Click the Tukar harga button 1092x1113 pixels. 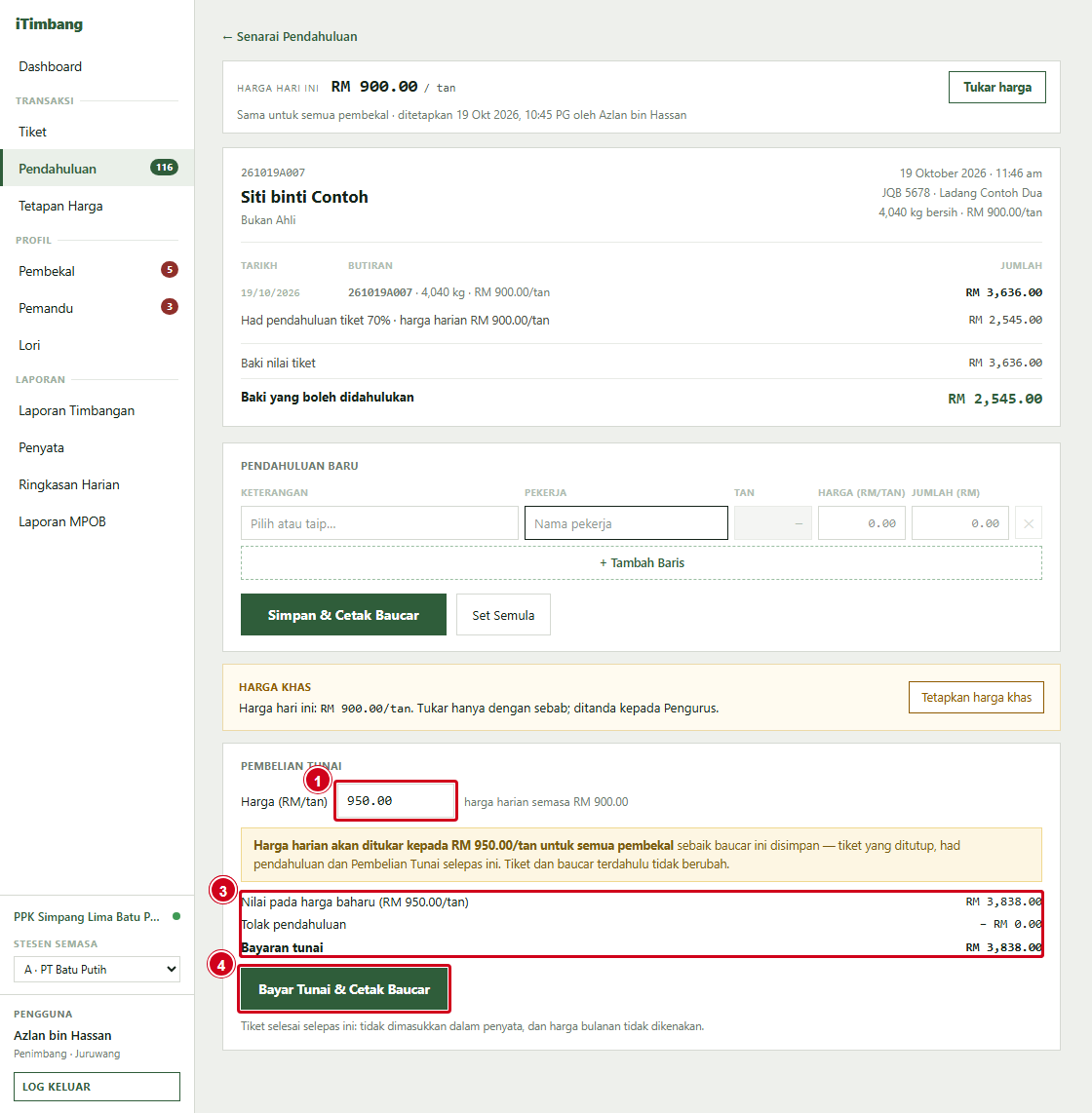[x=996, y=88]
